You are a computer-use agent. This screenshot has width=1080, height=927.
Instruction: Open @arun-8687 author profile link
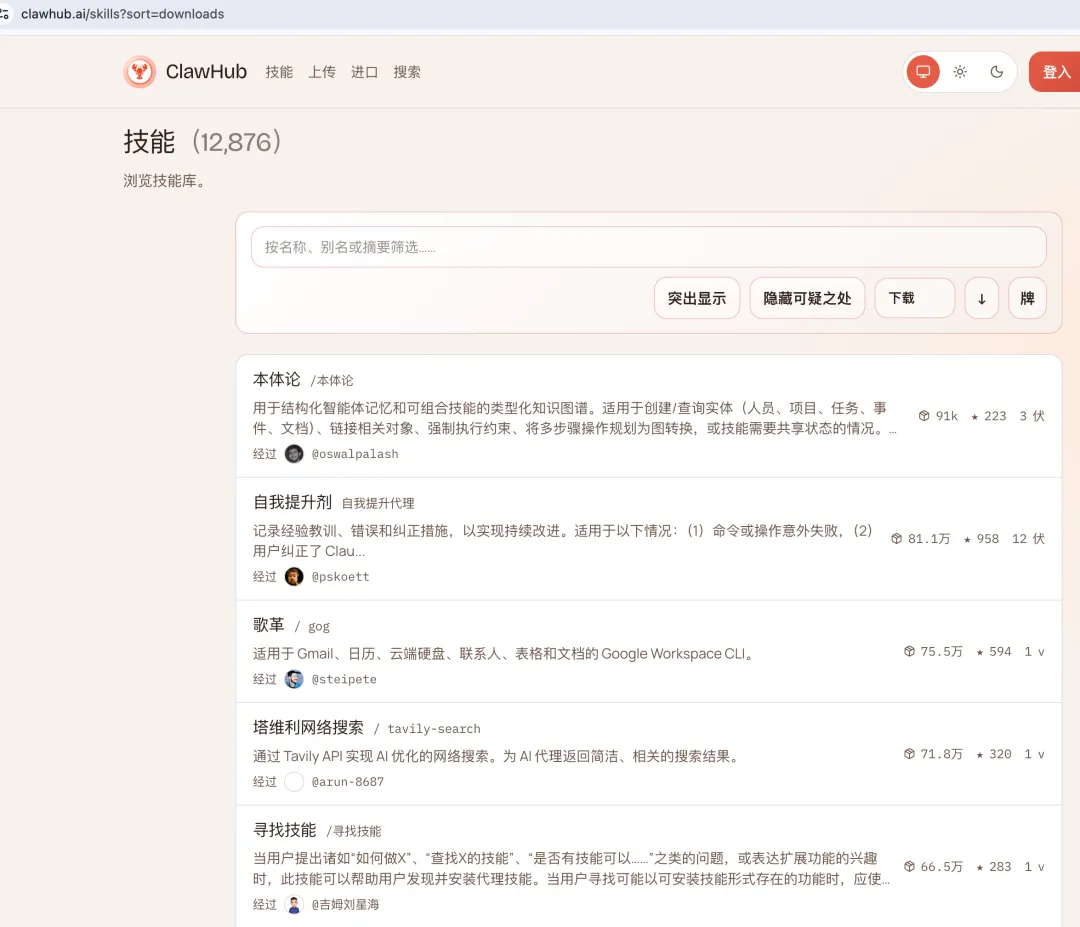348,782
